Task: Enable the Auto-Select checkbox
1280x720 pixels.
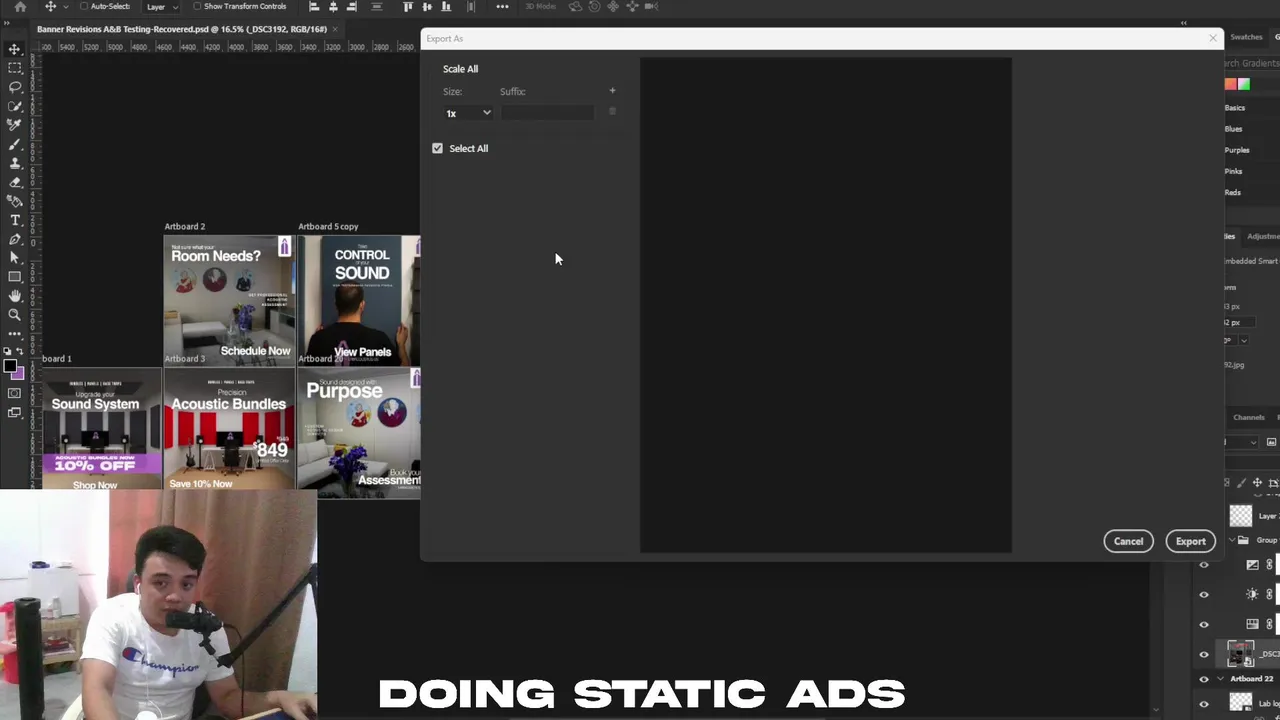Action: 84,6
